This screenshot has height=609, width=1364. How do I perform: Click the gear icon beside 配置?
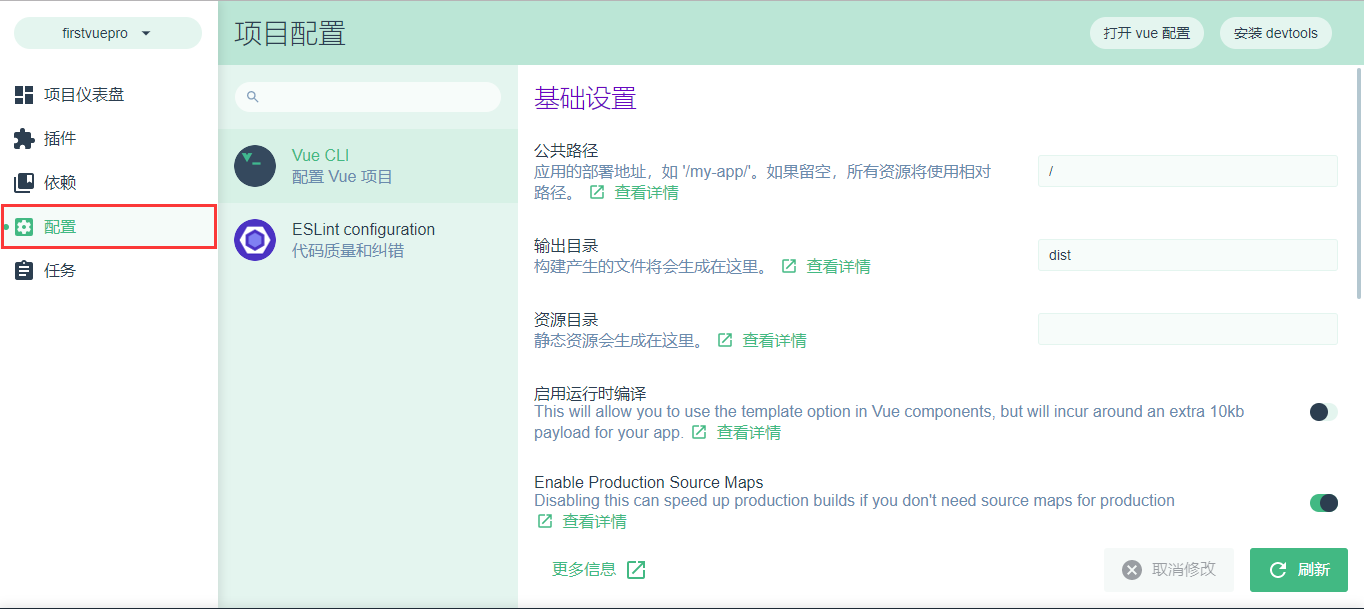click(24, 227)
